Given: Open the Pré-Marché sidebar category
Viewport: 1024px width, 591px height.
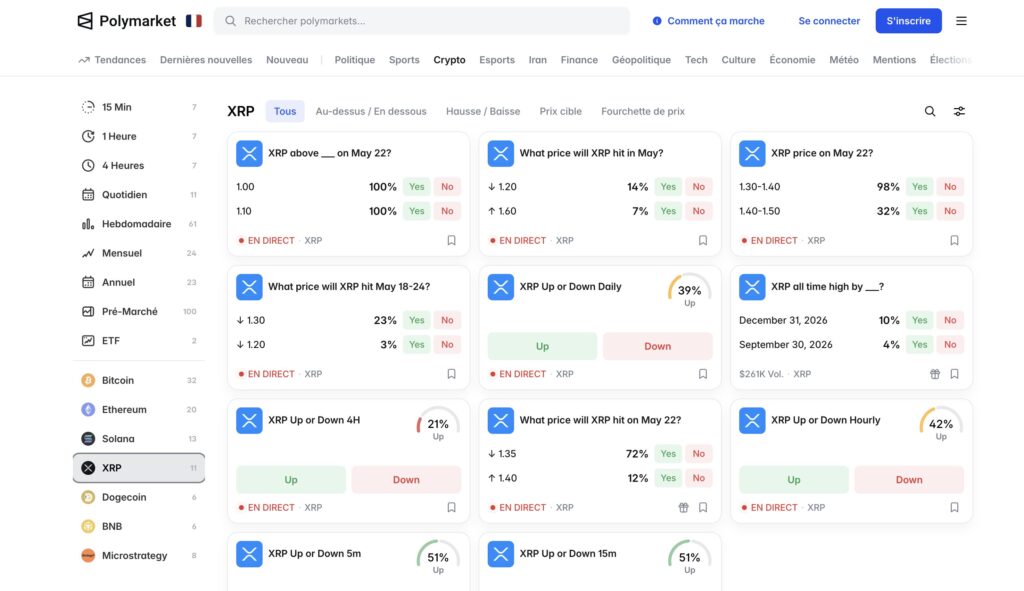Looking at the screenshot, I should click(x=138, y=311).
